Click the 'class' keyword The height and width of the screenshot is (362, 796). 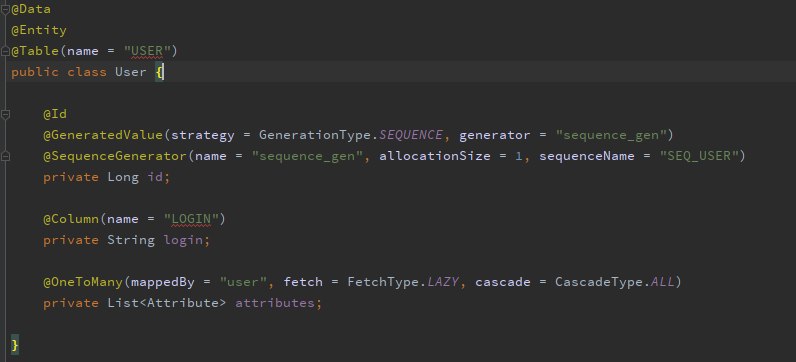(87, 72)
